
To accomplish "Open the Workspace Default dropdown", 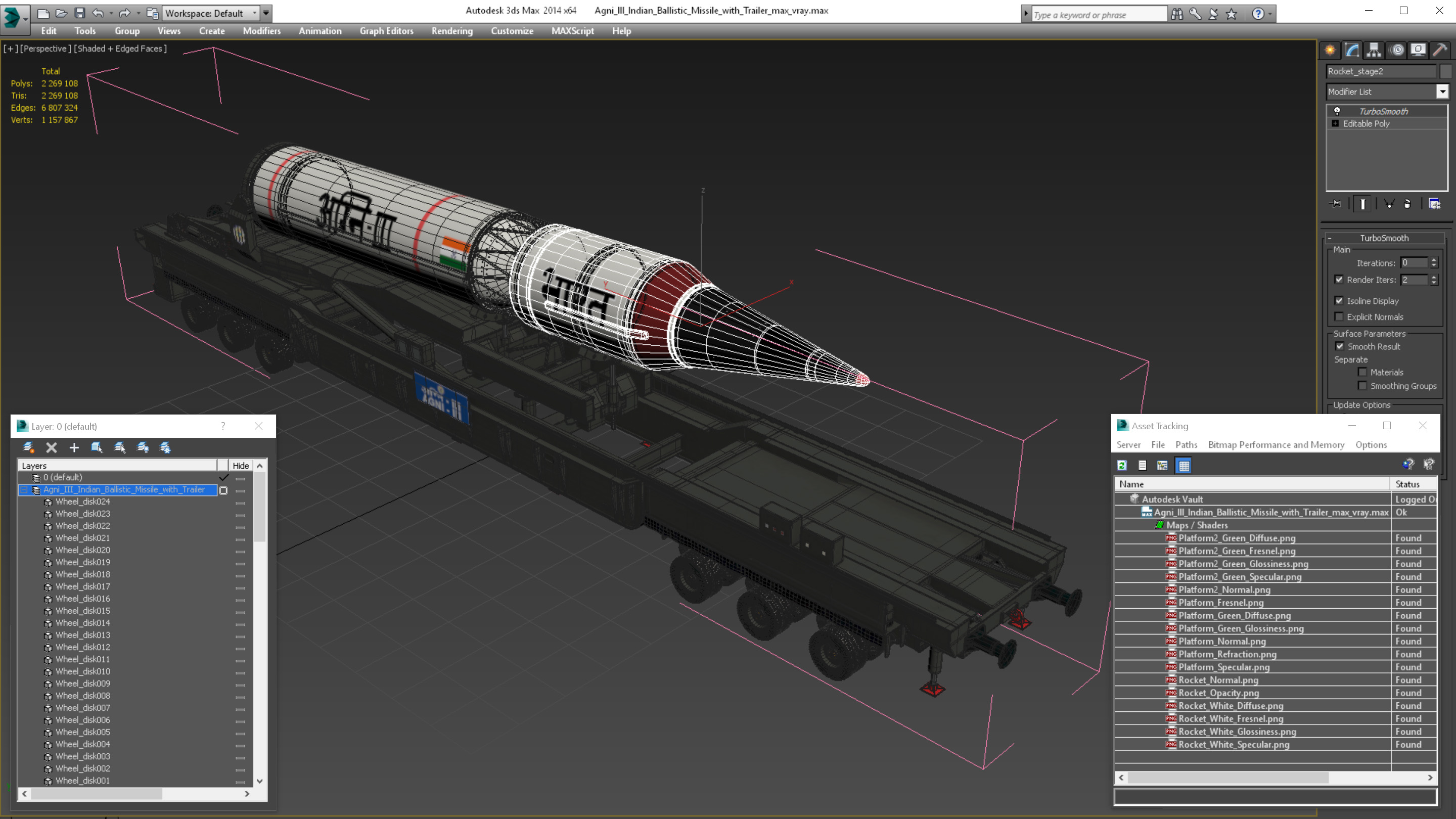I will click(x=254, y=13).
